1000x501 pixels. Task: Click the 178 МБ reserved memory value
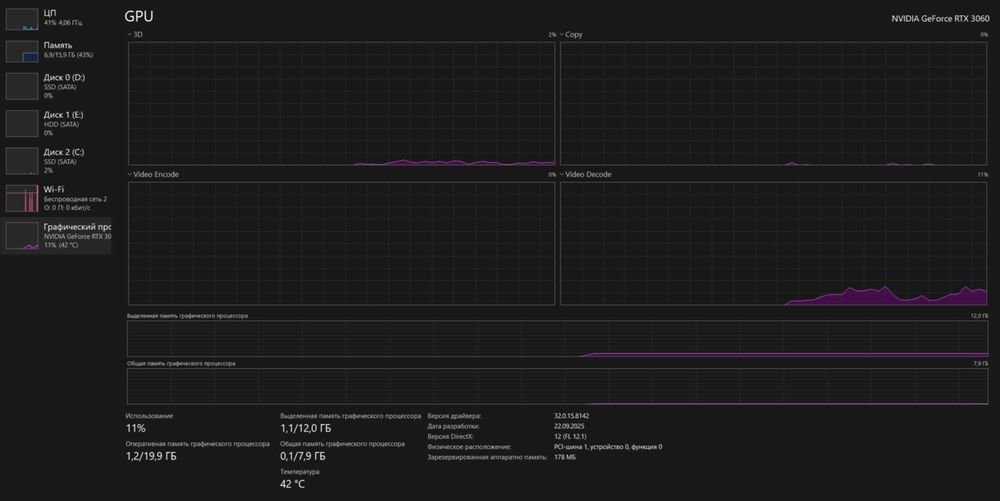point(564,457)
